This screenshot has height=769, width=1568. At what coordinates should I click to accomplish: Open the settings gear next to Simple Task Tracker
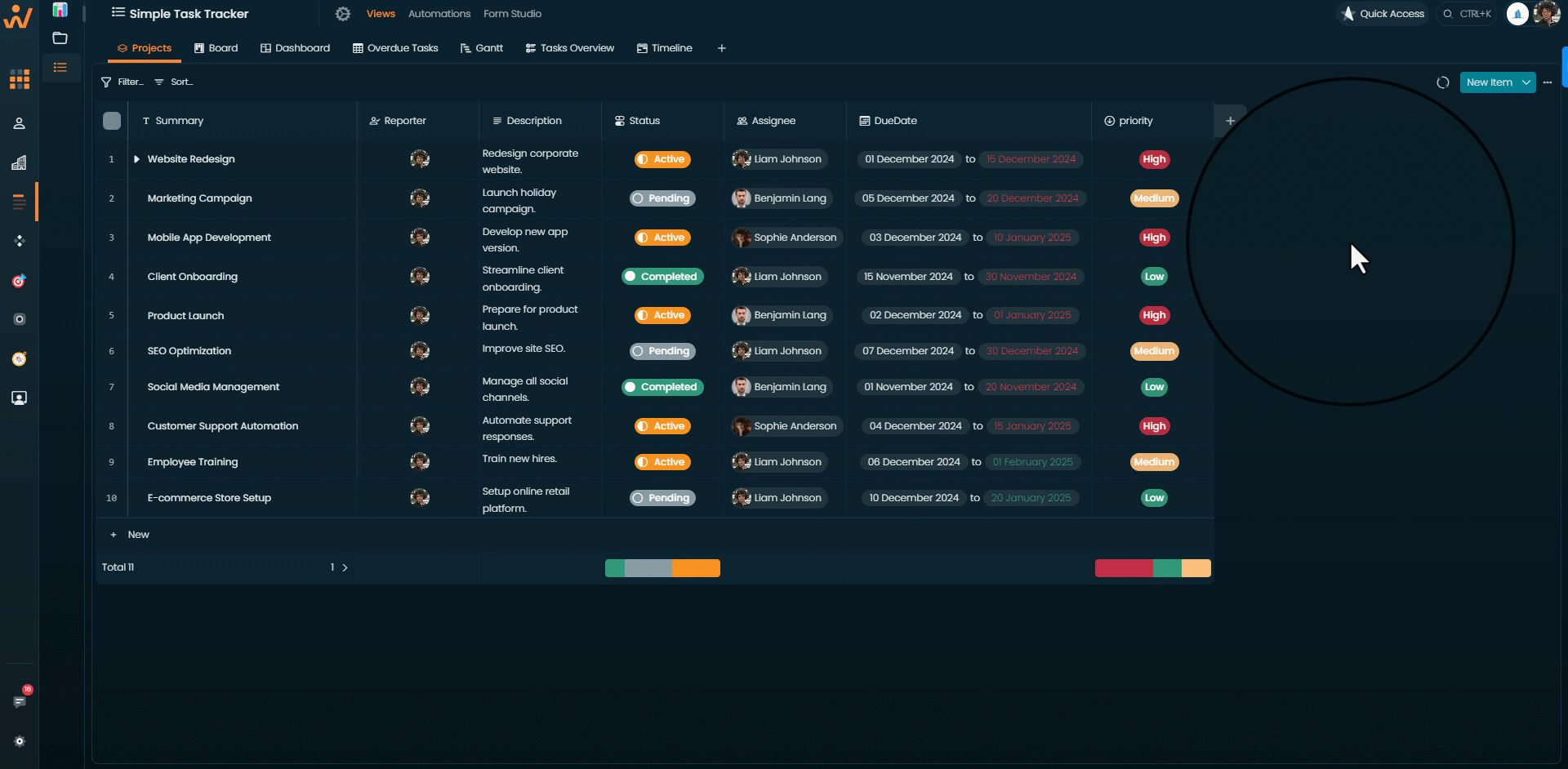[x=343, y=14]
